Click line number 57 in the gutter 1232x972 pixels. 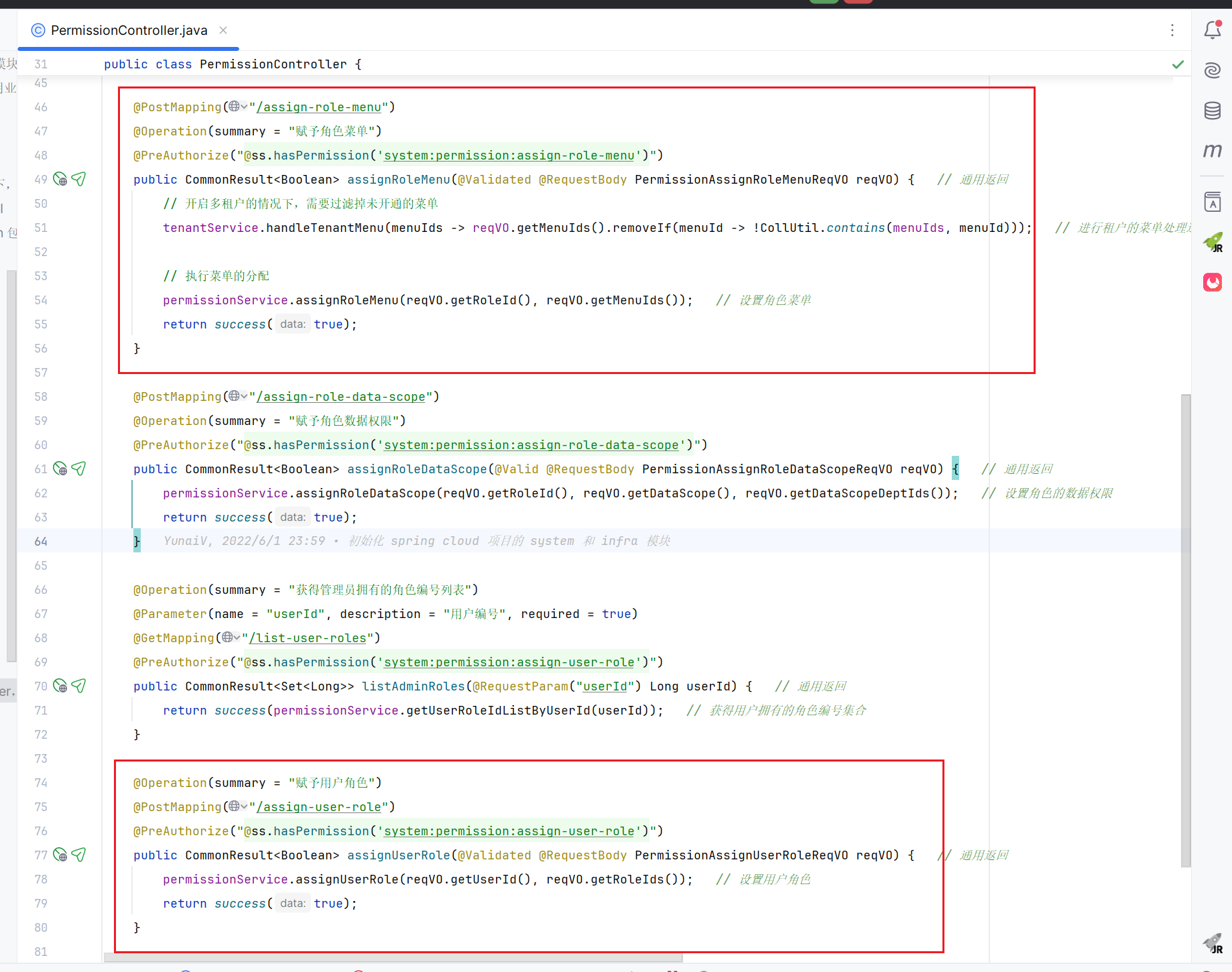[x=41, y=372]
